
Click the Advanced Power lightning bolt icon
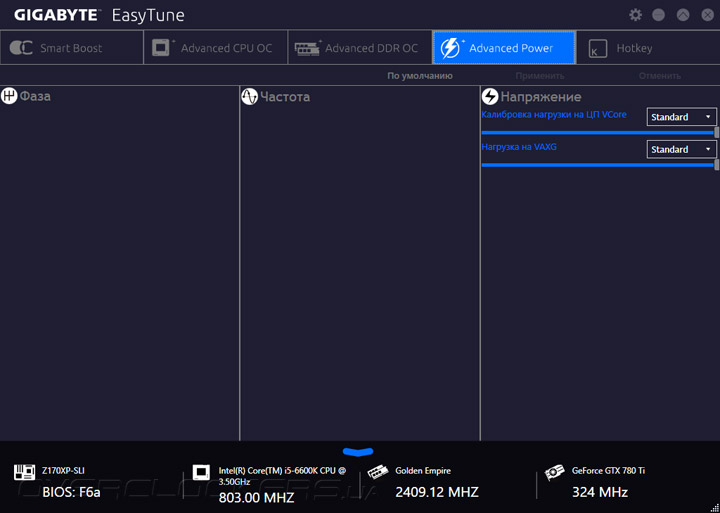[451, 48]
